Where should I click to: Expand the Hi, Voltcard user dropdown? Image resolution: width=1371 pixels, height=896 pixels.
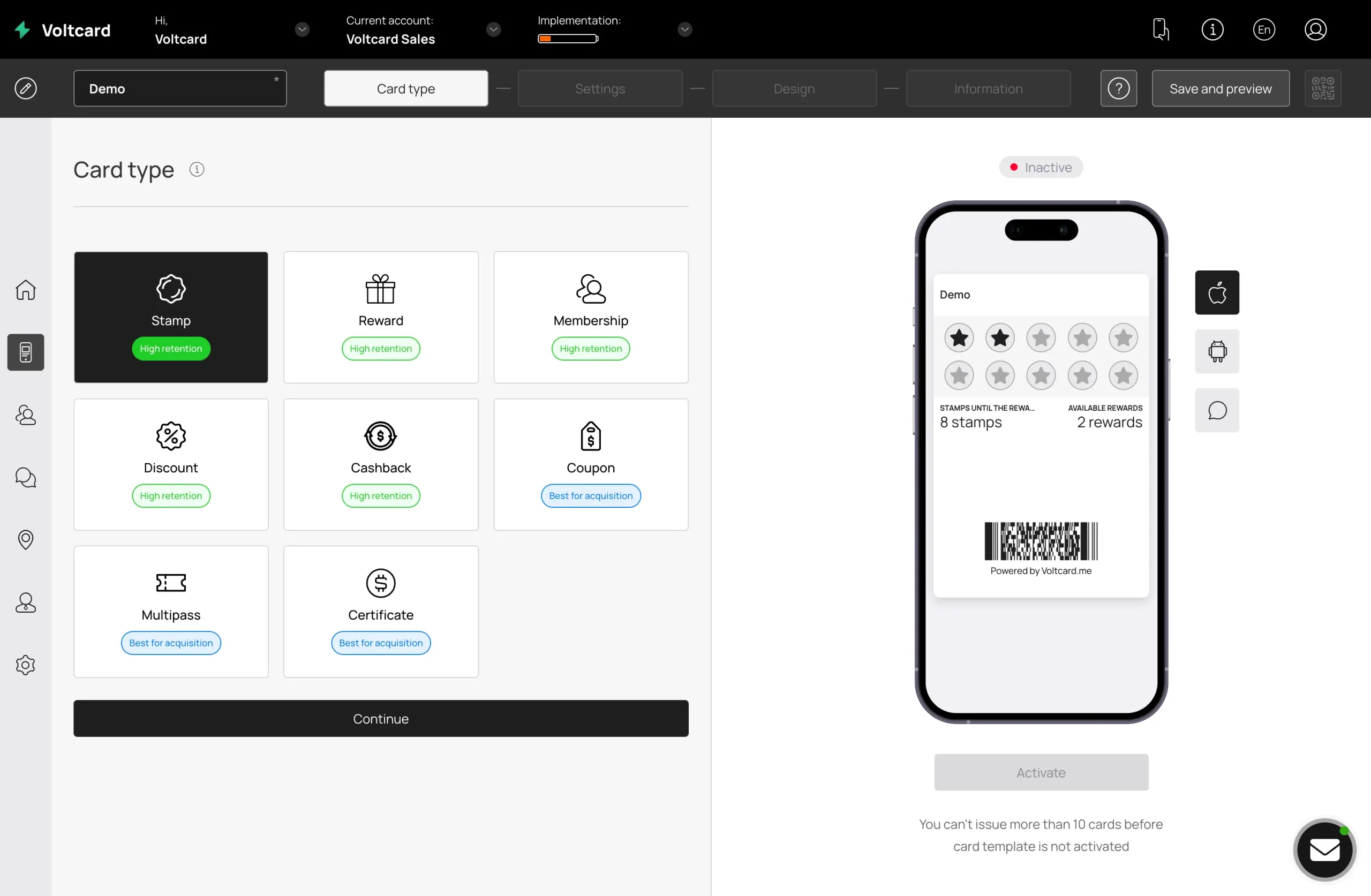click(x=302, y=29)
